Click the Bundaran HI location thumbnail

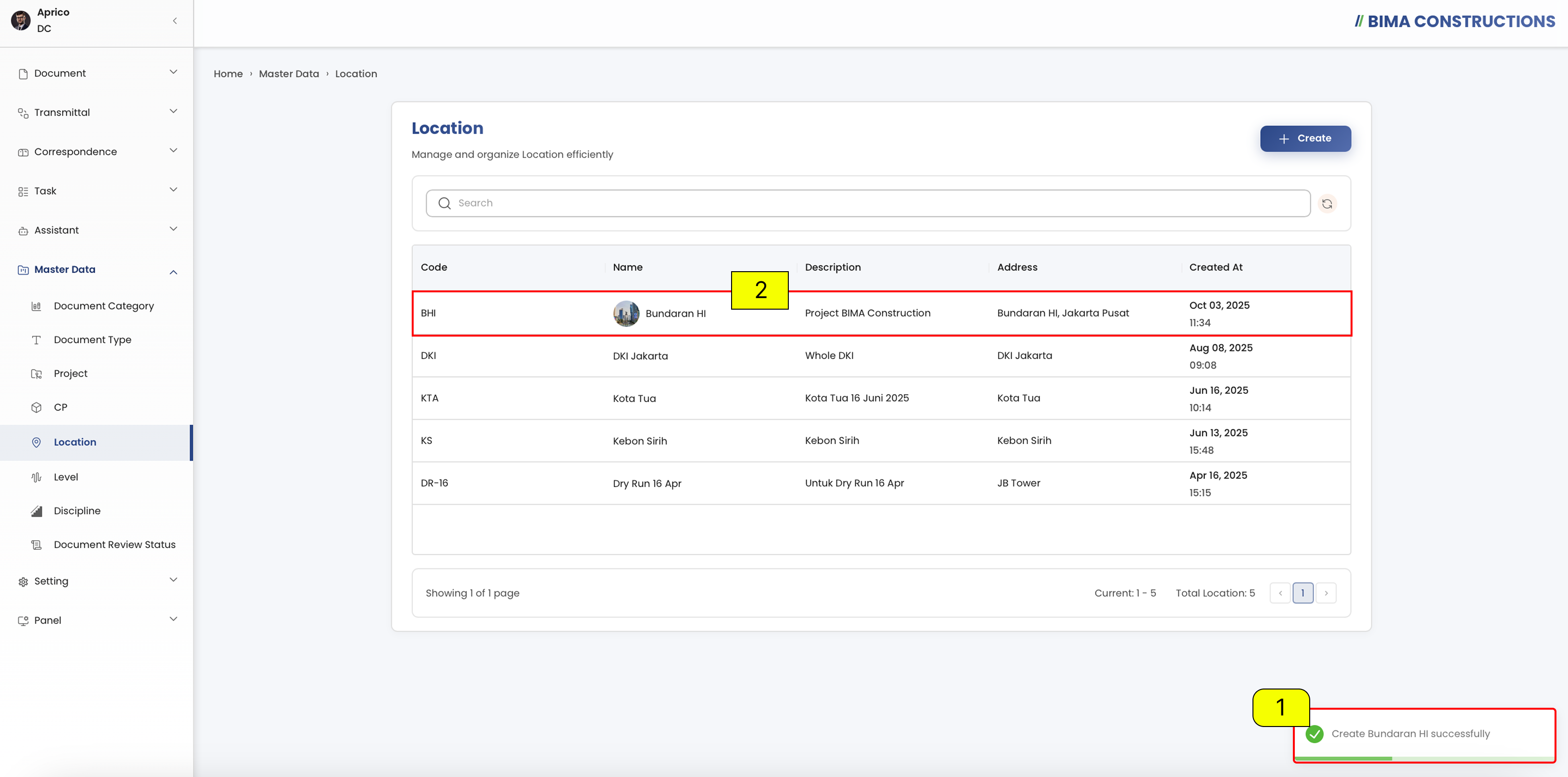[626, 313]
